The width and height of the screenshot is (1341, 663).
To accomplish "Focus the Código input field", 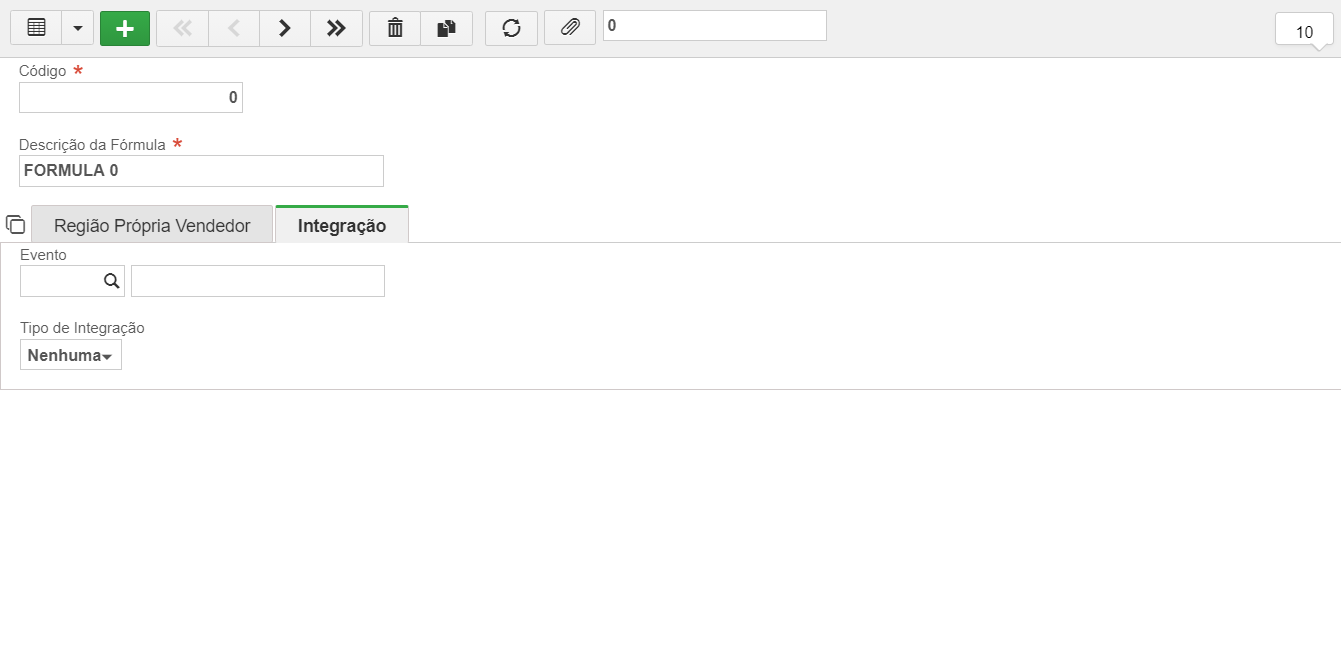I will pyautogui.click(x=131, y=97).
